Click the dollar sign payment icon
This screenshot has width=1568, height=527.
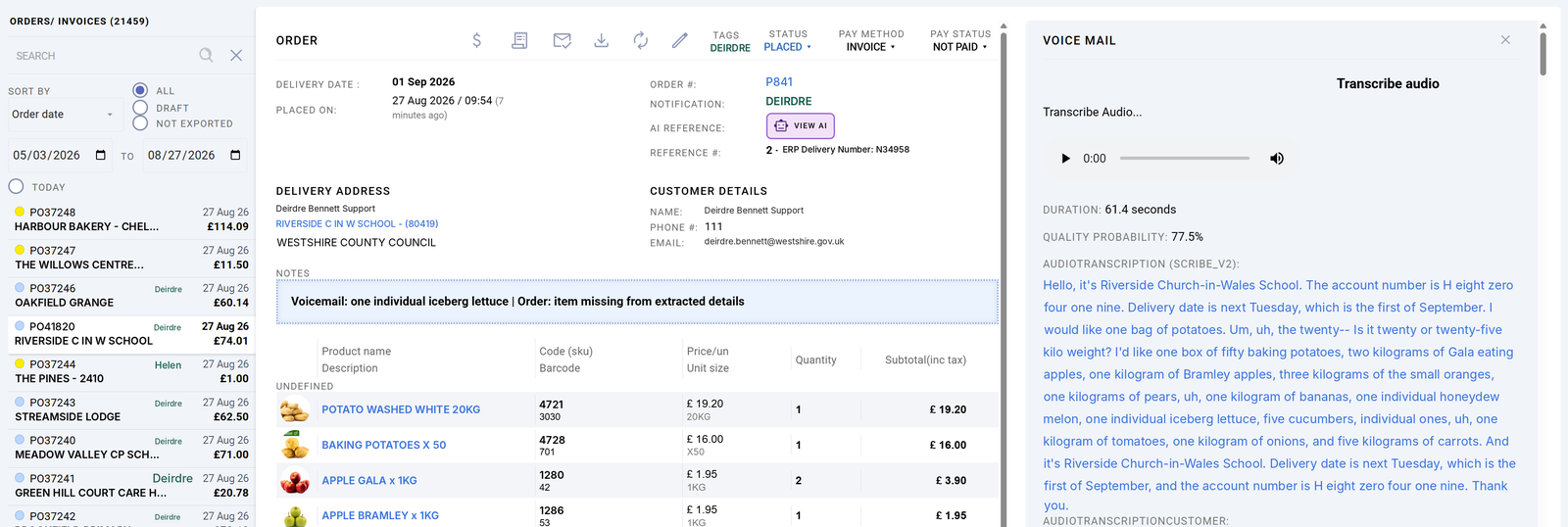pos(476,40)
